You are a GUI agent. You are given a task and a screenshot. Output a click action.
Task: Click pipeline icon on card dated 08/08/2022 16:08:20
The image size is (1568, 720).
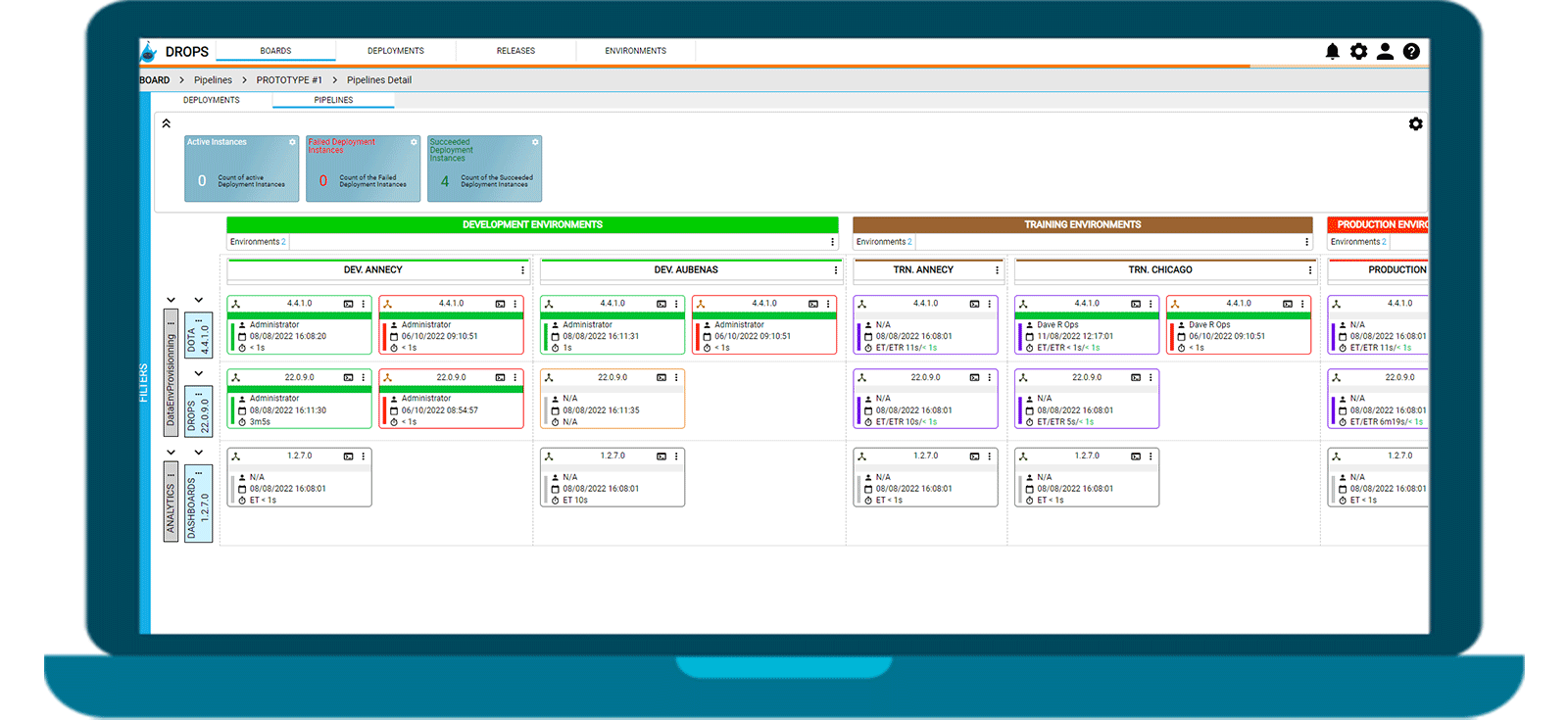[236, 304]
